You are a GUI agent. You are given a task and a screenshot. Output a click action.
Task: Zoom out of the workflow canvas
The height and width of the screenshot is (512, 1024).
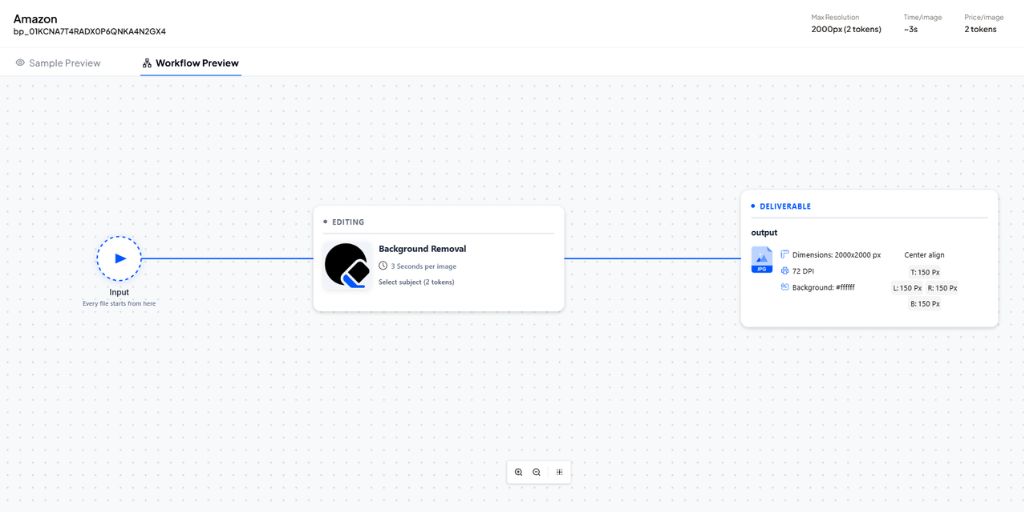536,472
